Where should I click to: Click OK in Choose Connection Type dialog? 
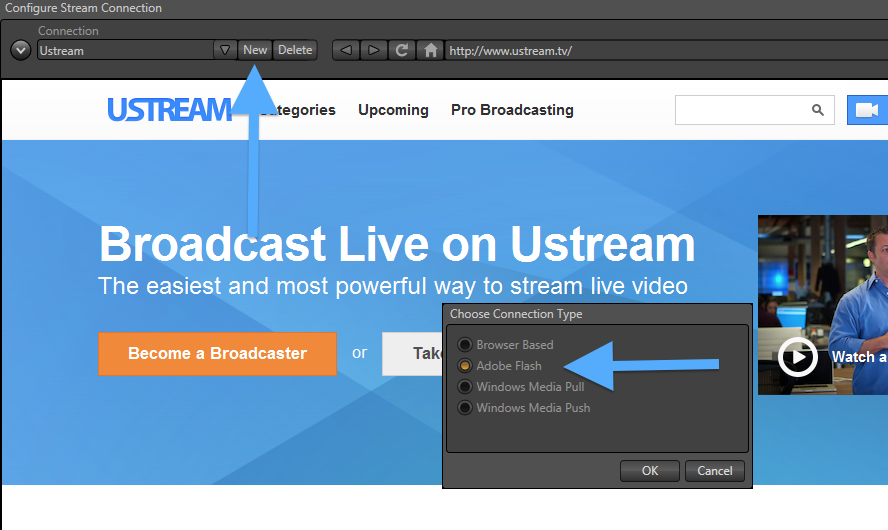point(650,471)
